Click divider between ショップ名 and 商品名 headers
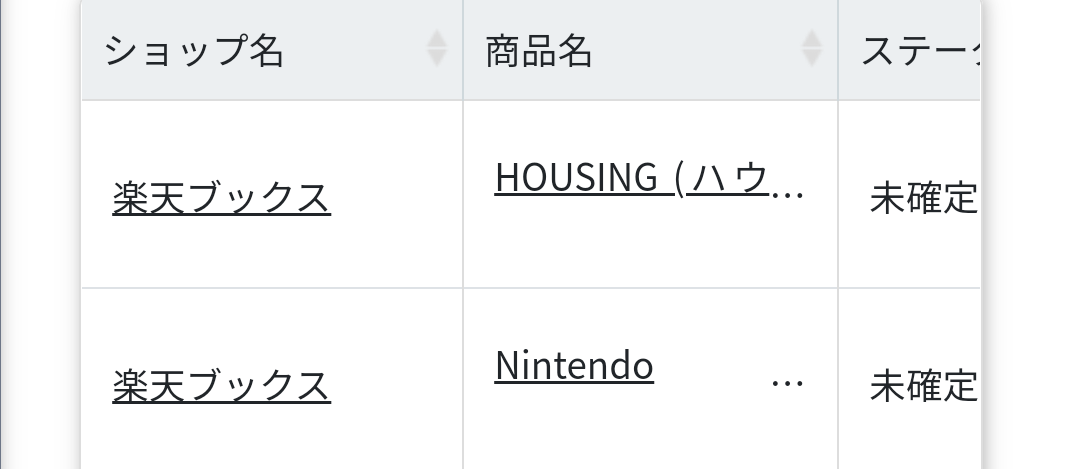Viewport: 1079px width, 469px height. [x=463, y=50]
